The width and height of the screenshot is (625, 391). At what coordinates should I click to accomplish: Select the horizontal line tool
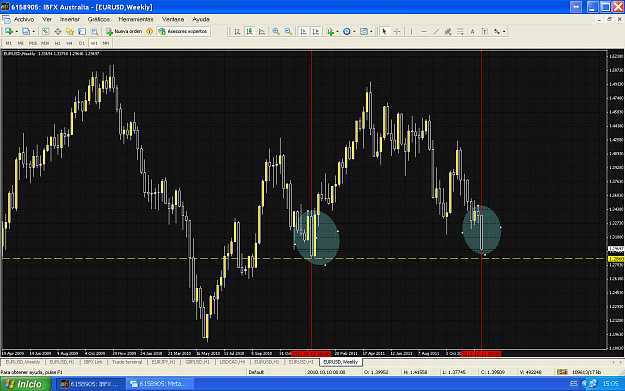coord(424,31)
